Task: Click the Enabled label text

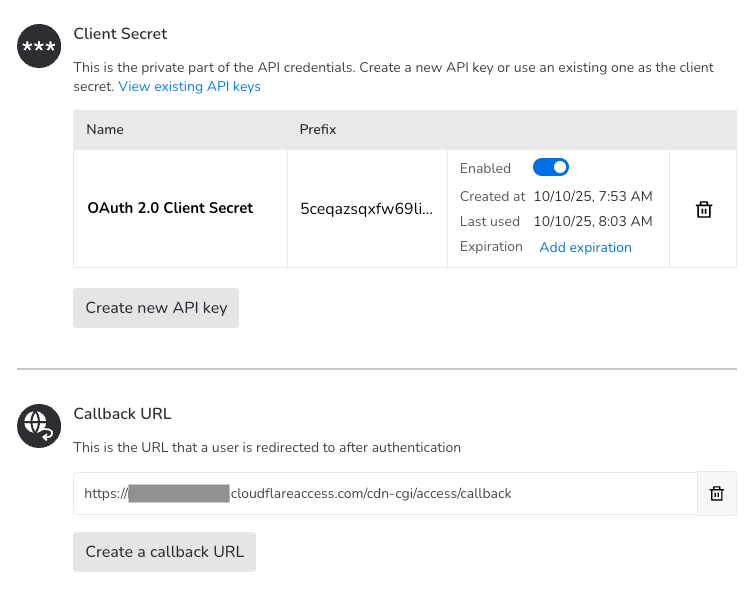Action: point(485,169)
